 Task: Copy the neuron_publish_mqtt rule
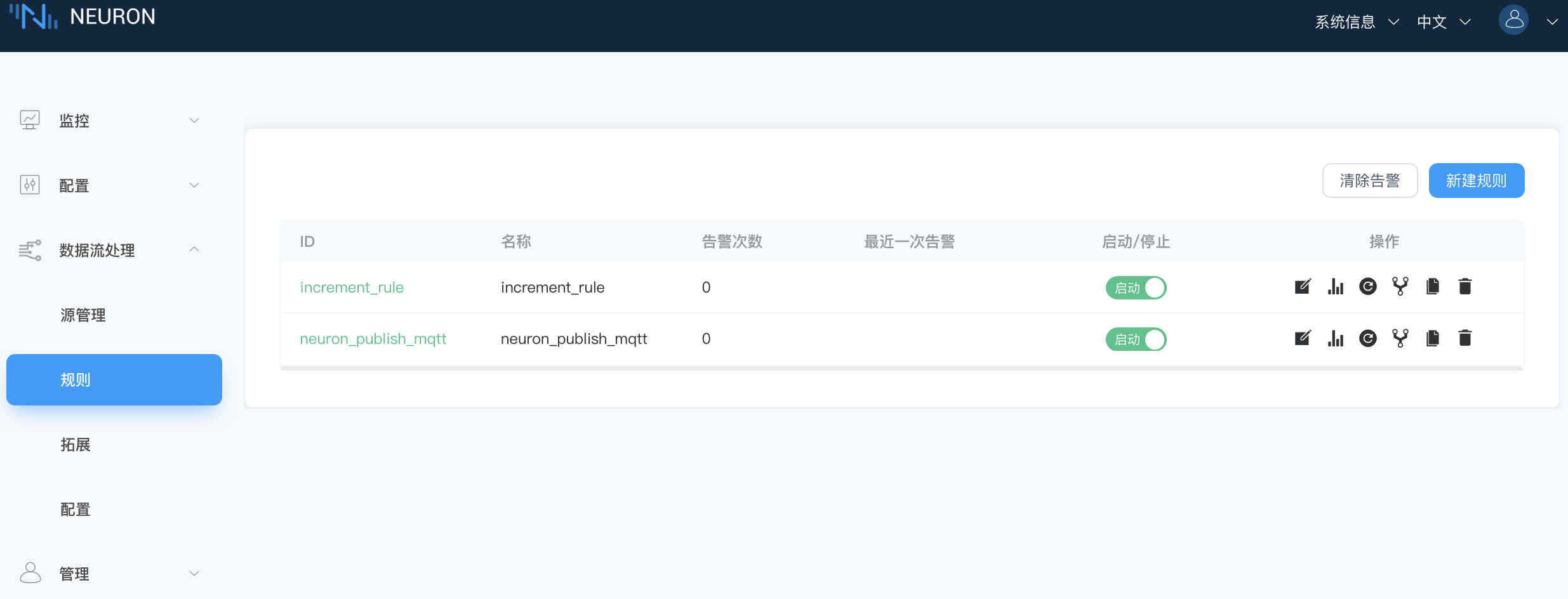coord(1433,338)
